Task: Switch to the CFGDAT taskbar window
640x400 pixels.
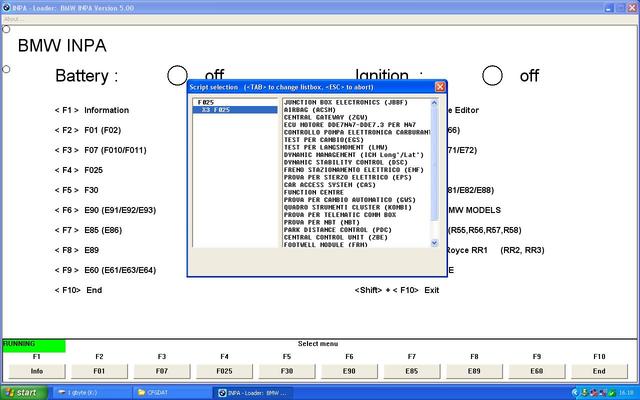Action: (x=173, y=393)
